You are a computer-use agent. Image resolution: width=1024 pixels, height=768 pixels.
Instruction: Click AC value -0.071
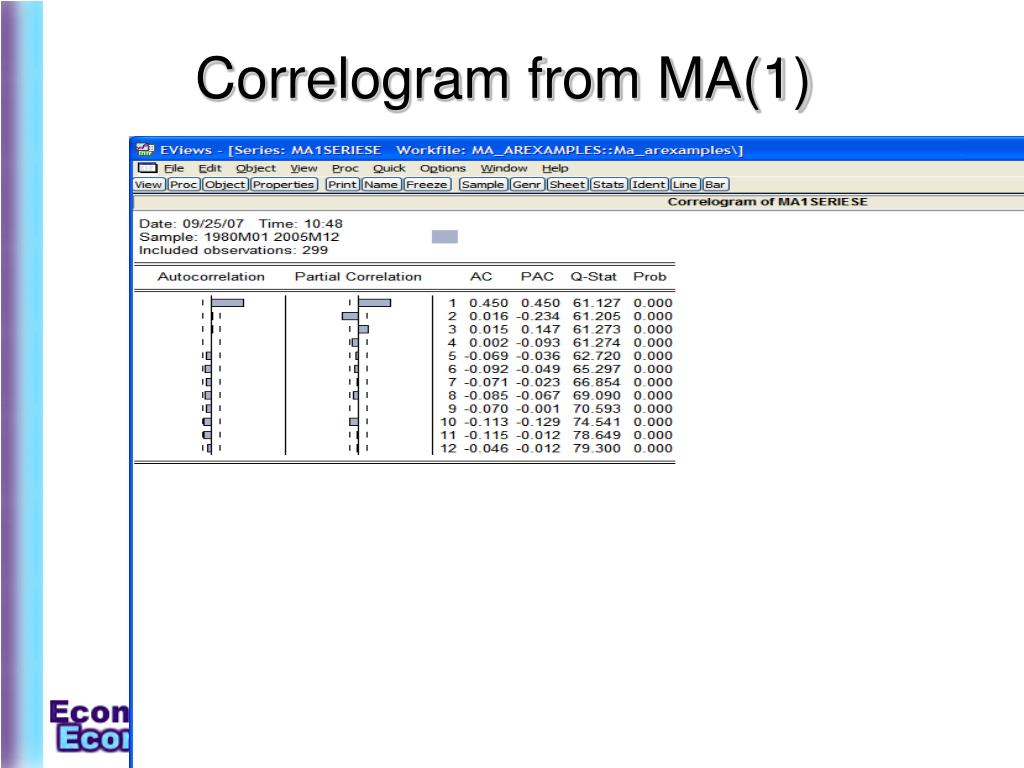(x=486, y=382)
